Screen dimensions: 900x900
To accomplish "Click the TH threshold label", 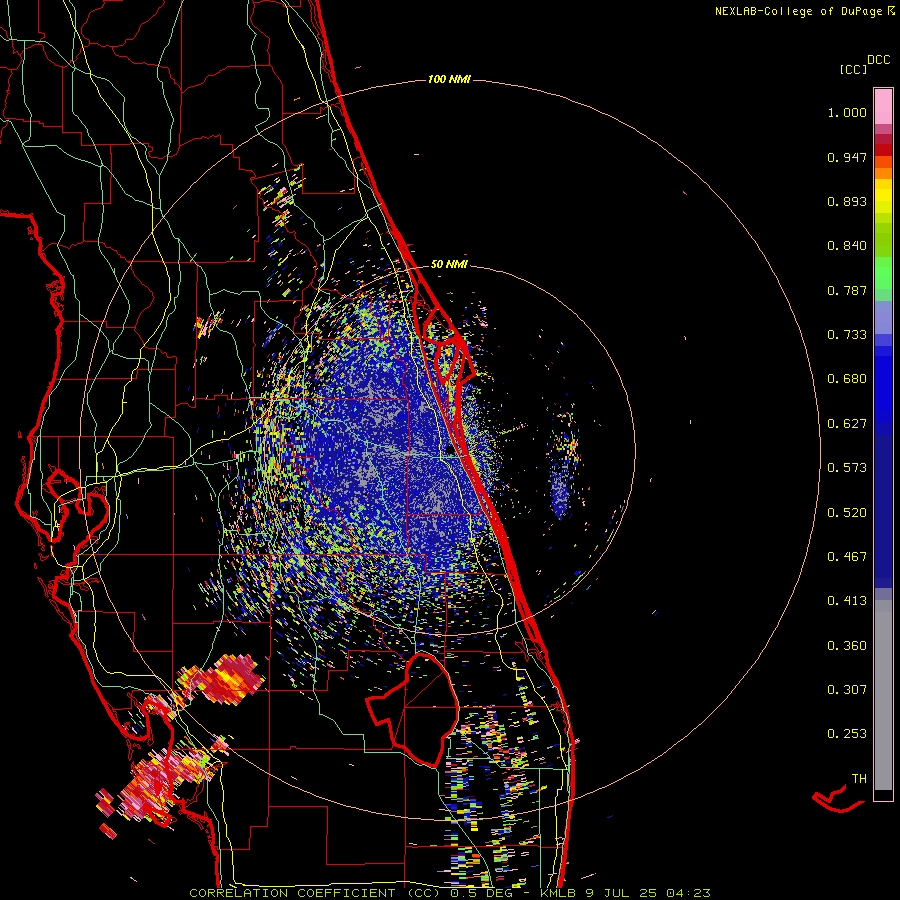I will click(x=859, y=779).
